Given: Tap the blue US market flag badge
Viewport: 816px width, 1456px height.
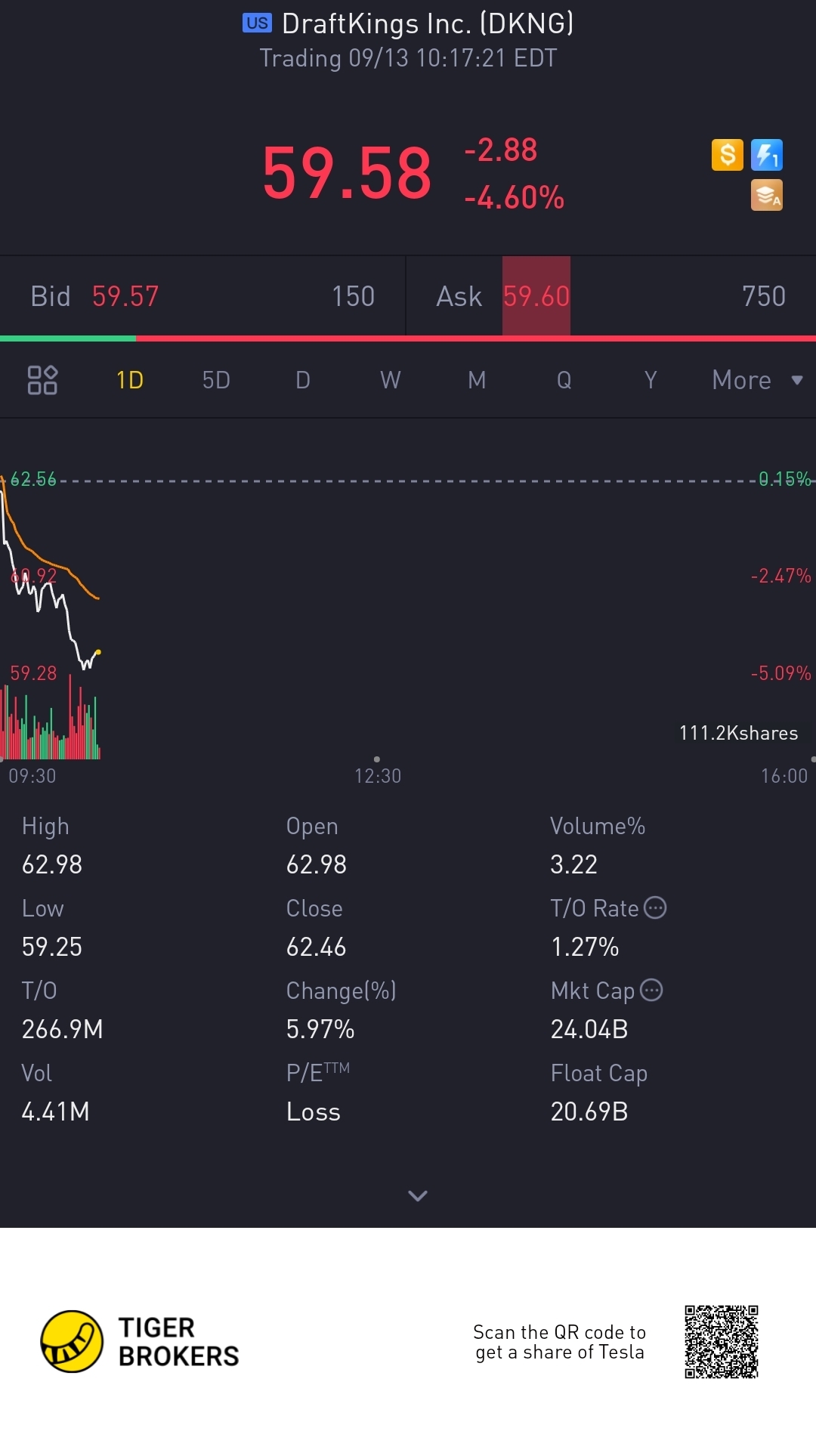Looking at the screenshot, I should 257,23.
